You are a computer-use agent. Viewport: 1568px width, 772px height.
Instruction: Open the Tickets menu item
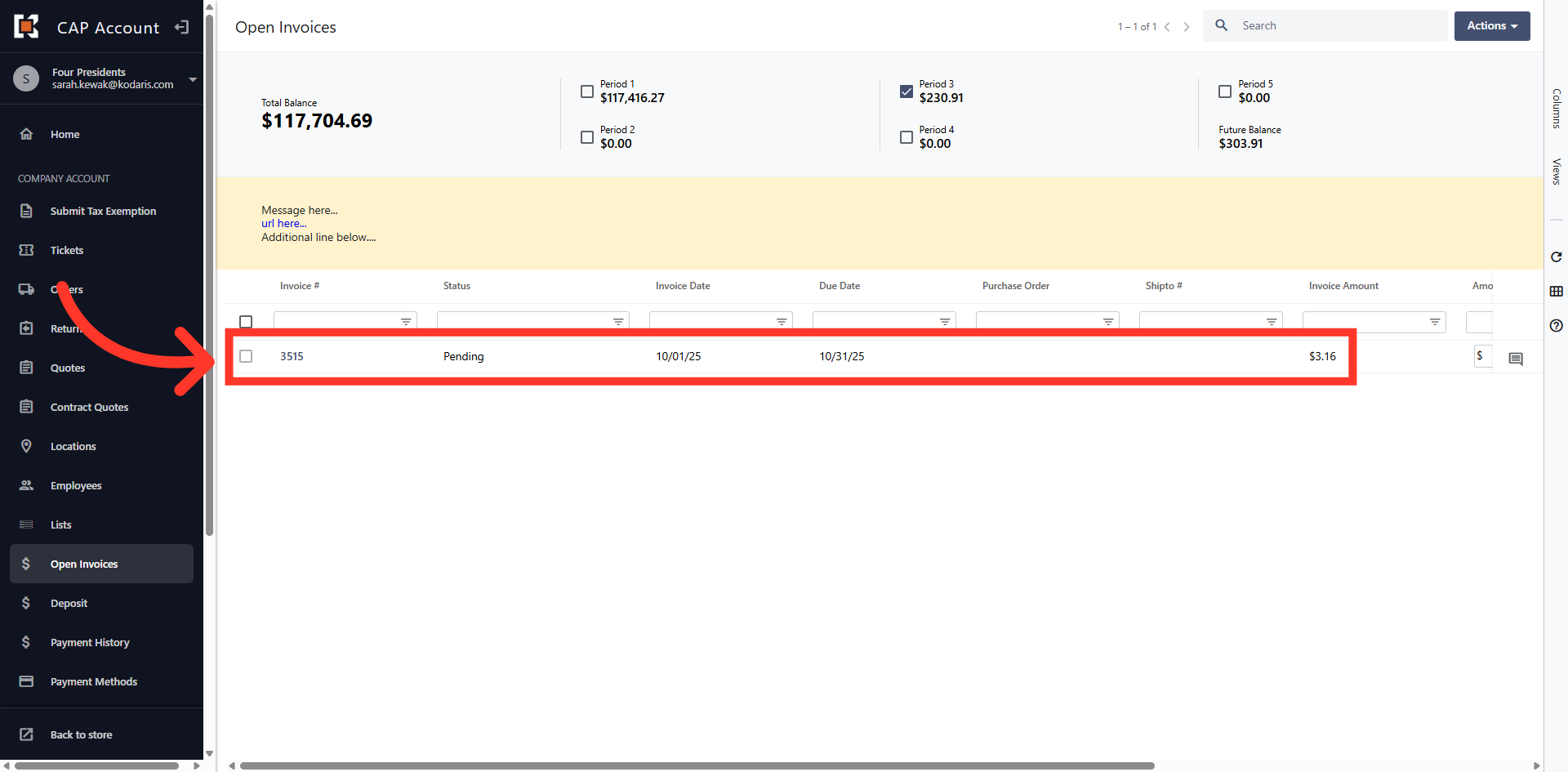[x=101, y=250]
